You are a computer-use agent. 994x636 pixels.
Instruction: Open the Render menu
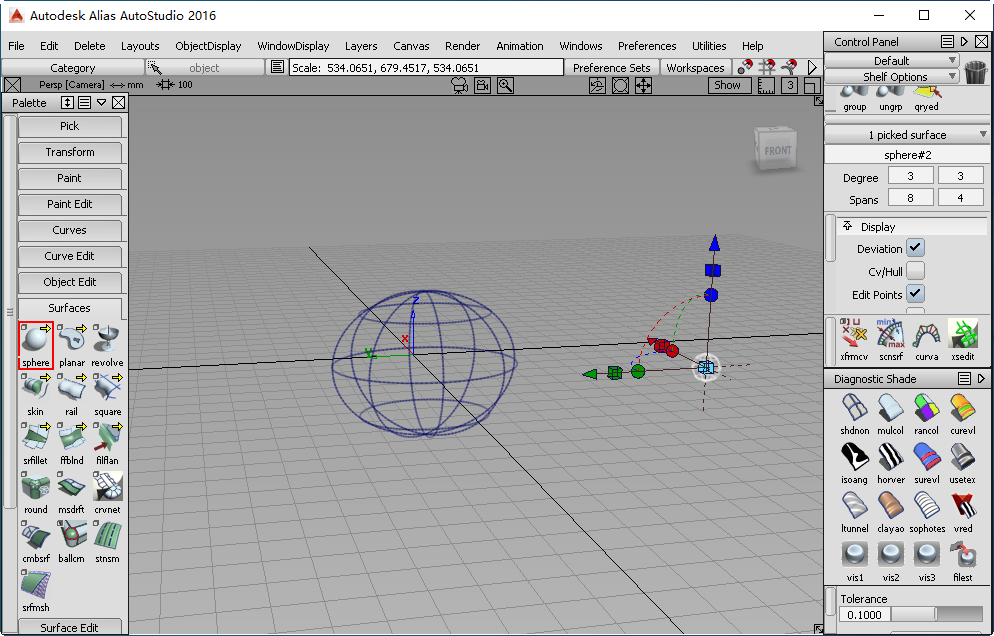[x=462, y=46]
